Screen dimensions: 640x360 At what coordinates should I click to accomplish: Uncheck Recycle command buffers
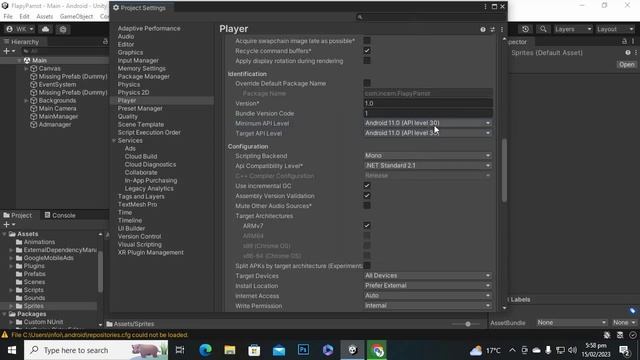pyautogui.click(x=367, y=51)
